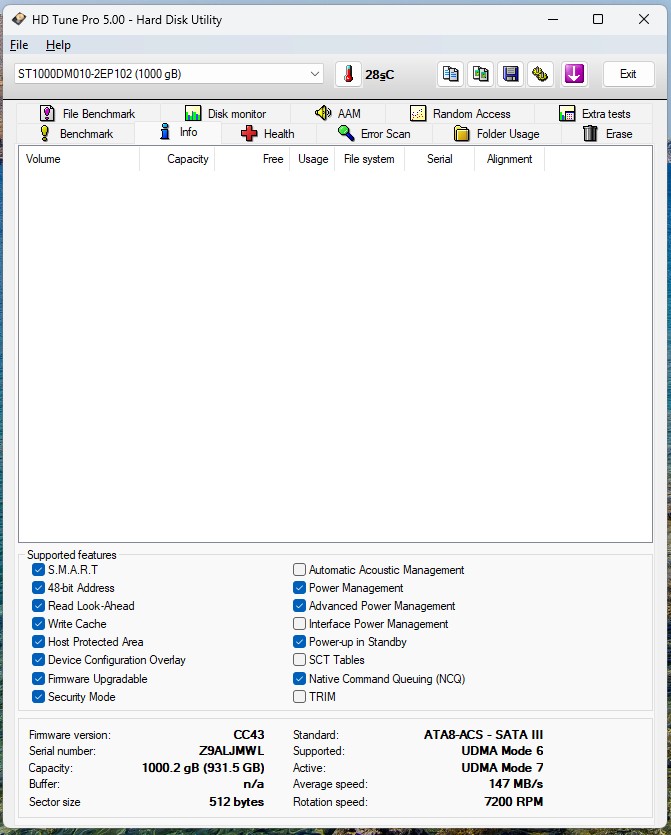Toggle the S.M.A.R.T checkbox

[38, 570]
